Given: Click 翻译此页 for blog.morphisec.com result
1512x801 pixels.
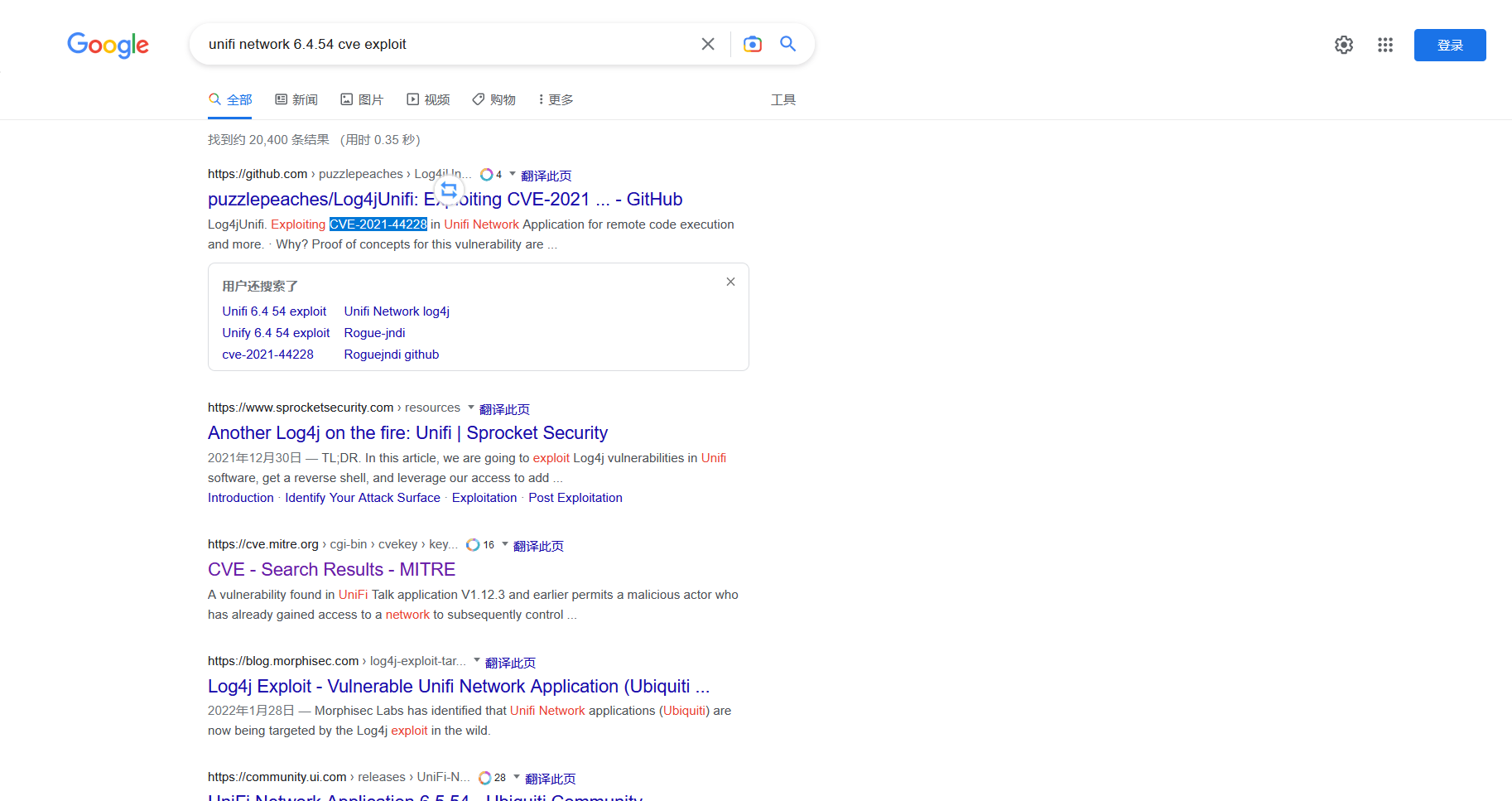Looking at the screenshot, I should (x=511, y=663).
